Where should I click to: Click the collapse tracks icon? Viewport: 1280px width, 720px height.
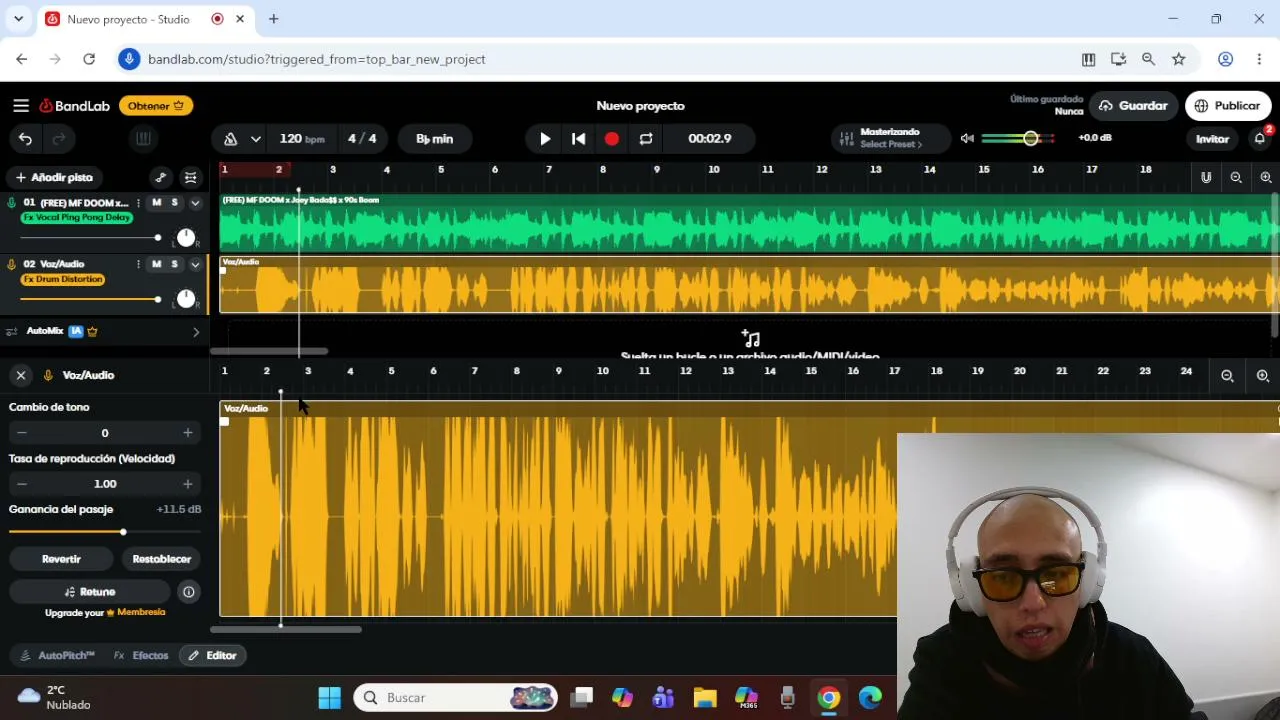tap(191, 177)
